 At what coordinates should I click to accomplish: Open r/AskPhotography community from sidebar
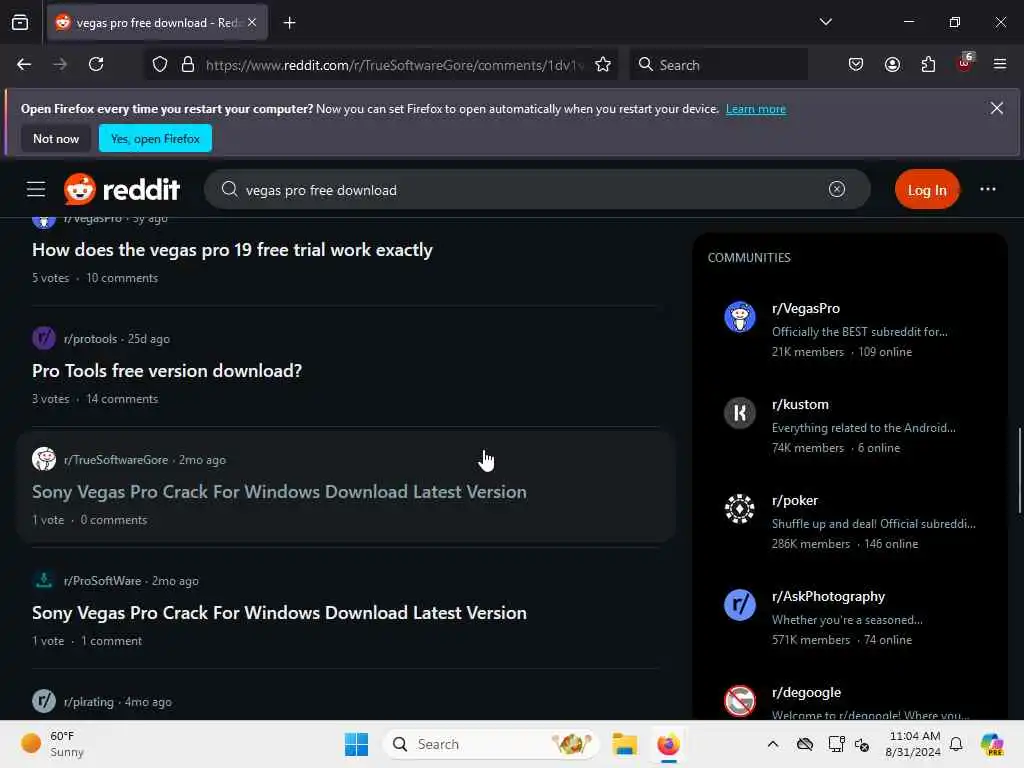click(x=828, y=596)
